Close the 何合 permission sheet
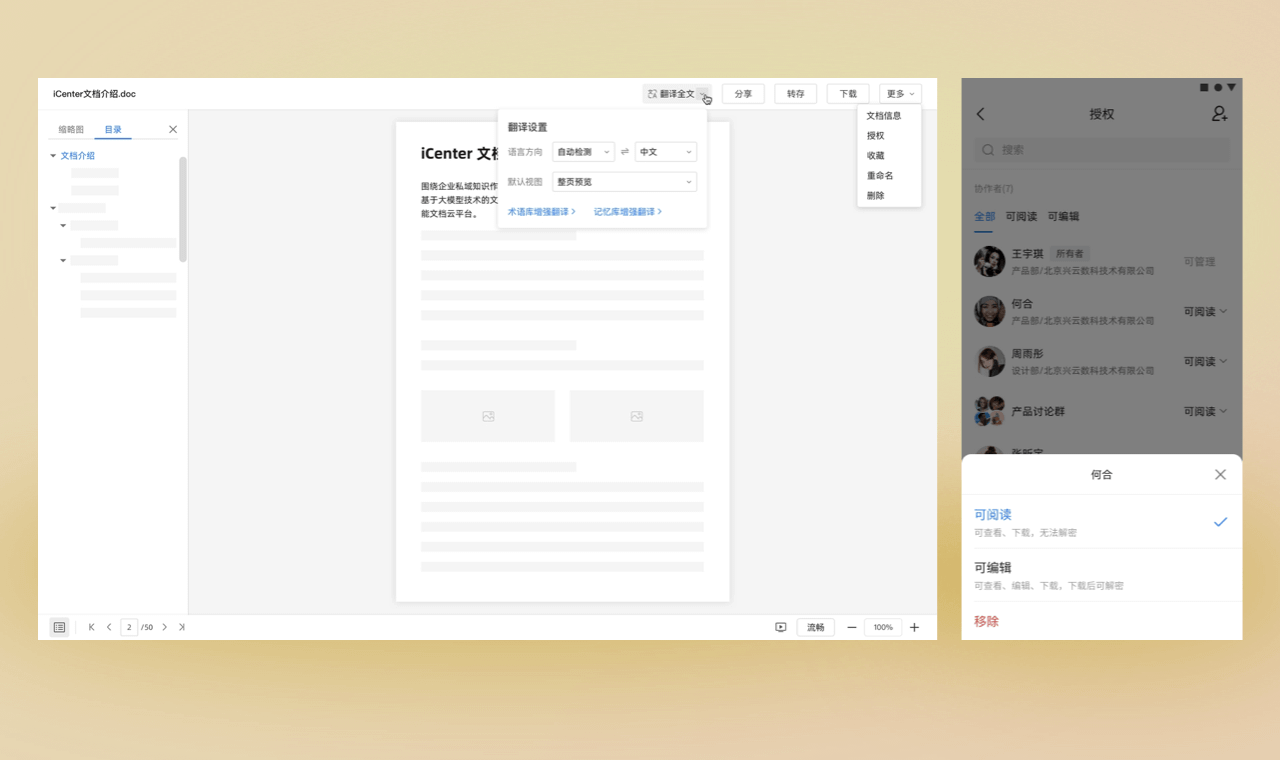This screenshot has height=760, width=1280. click(x=1220, y=474)
